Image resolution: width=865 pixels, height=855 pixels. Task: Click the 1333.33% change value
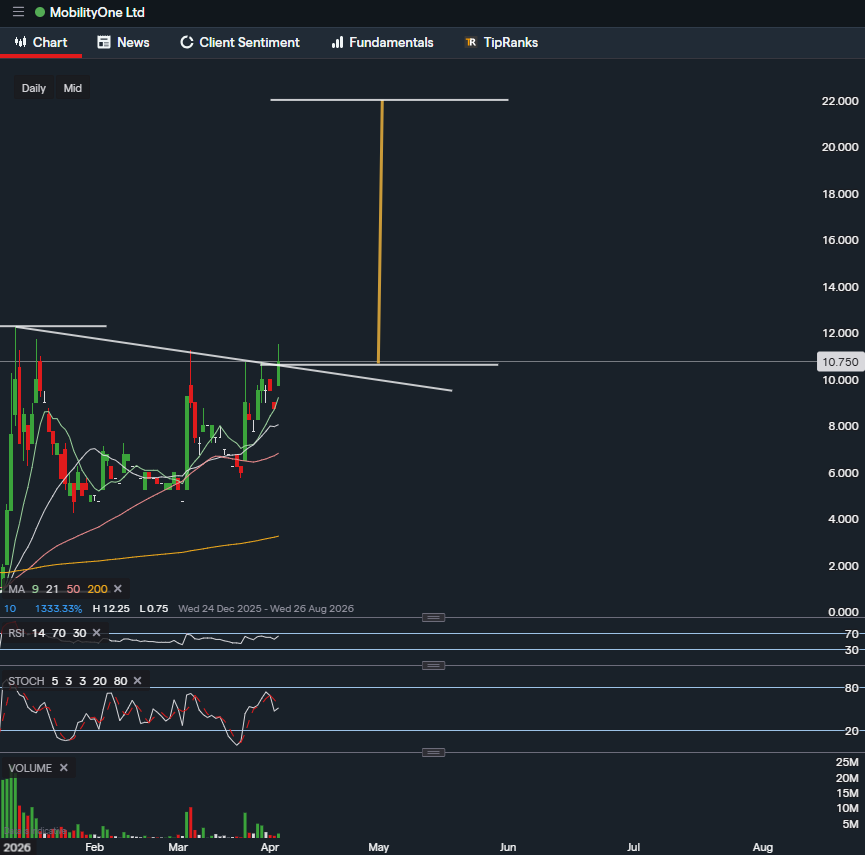coord(58,608)
